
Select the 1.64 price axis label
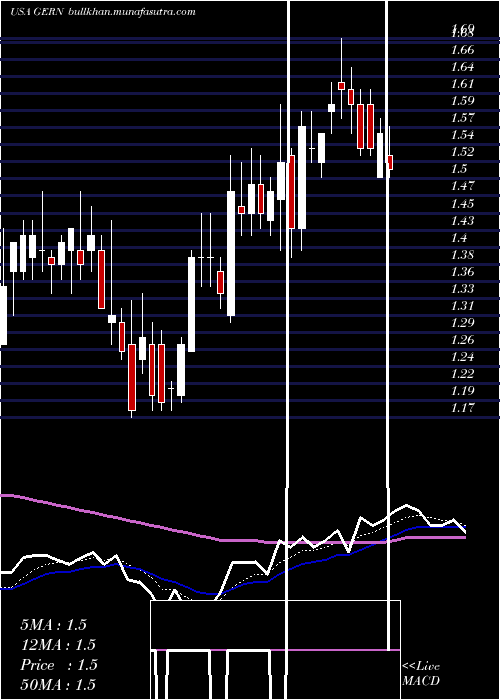point(462,67)
